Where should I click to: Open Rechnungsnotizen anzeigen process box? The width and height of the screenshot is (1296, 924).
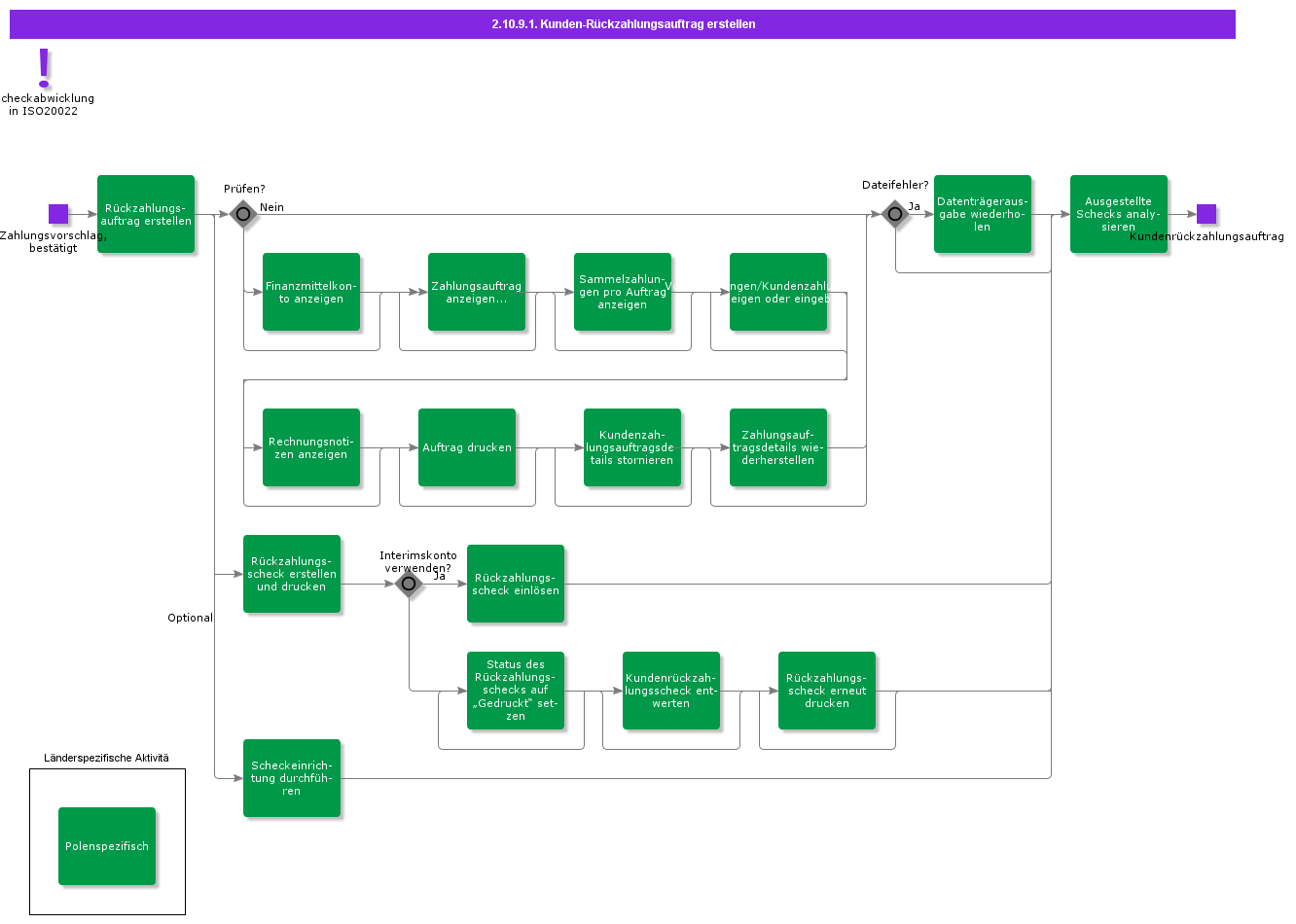pyautogui.click(x=311, y=447)
